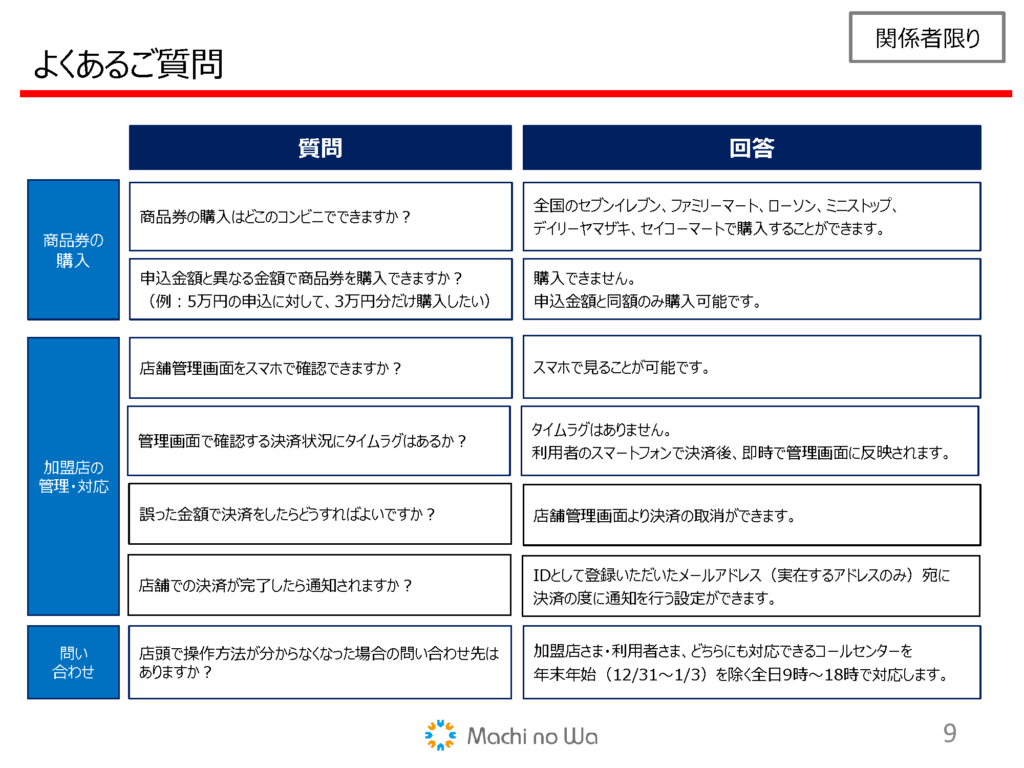Select question about 誤った金額で決済

coord(320,514)
